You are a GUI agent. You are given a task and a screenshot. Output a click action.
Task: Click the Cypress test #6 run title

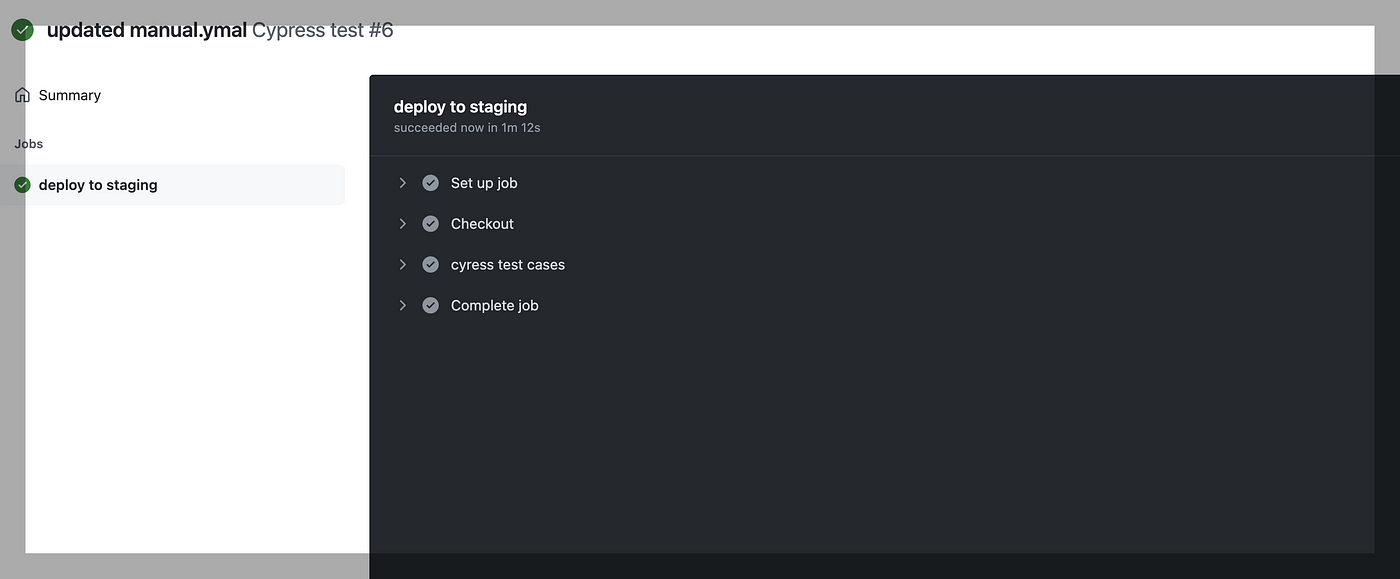pyautogui.click(x=324, y=29)
